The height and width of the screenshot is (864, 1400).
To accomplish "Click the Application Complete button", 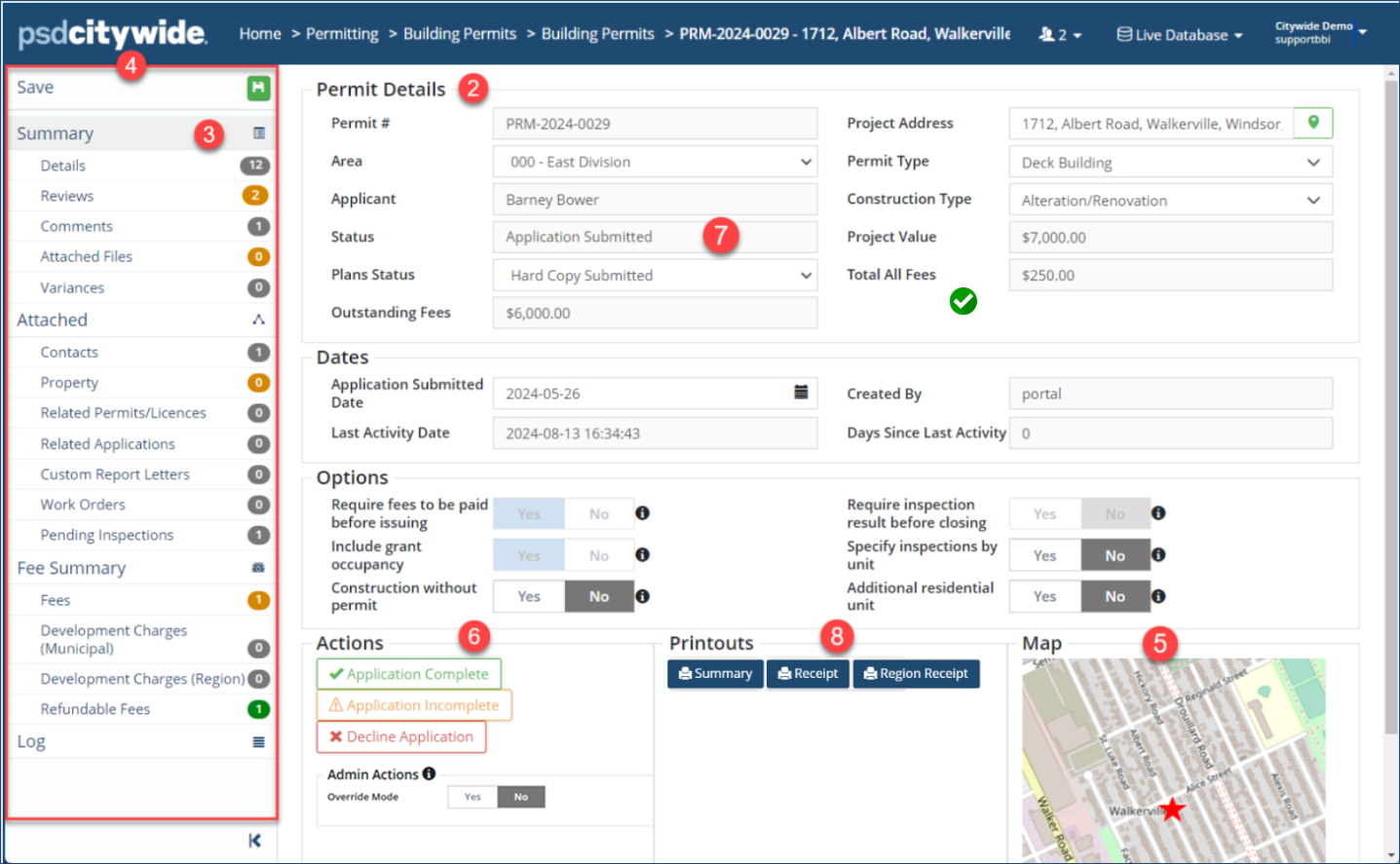I will [408, 674].
